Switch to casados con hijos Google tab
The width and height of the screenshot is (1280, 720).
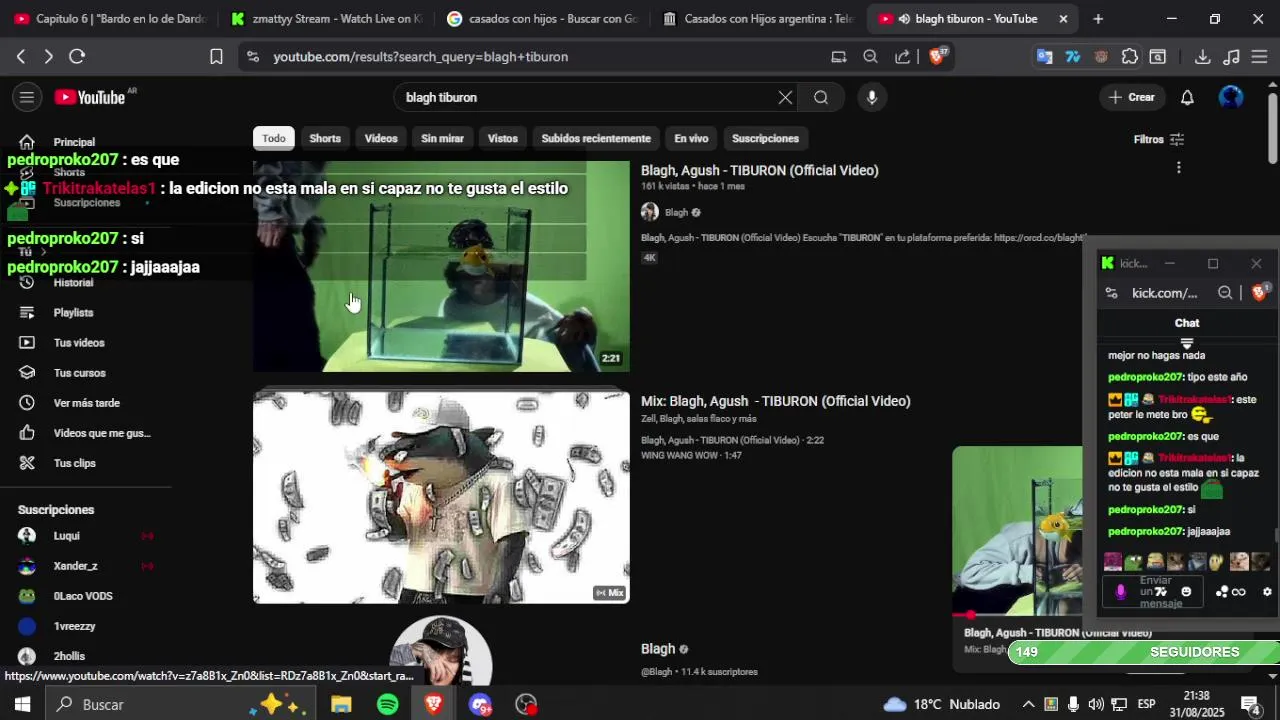tap(542, 19)
